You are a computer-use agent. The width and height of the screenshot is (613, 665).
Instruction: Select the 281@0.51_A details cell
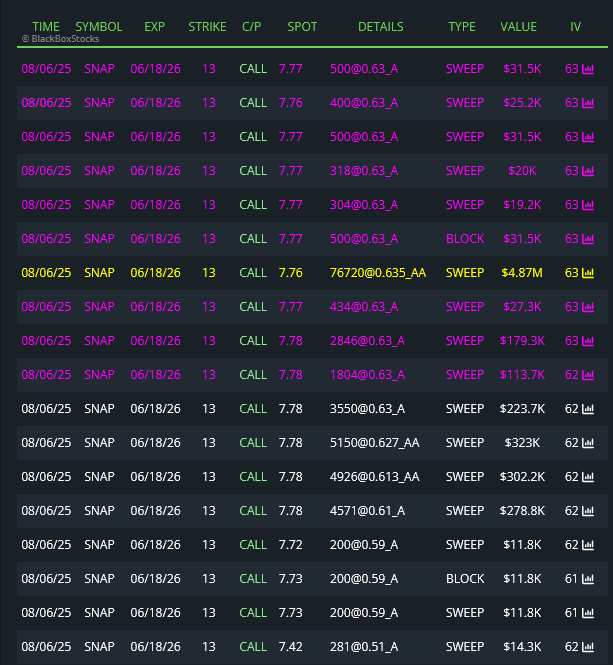pos(364,647)
